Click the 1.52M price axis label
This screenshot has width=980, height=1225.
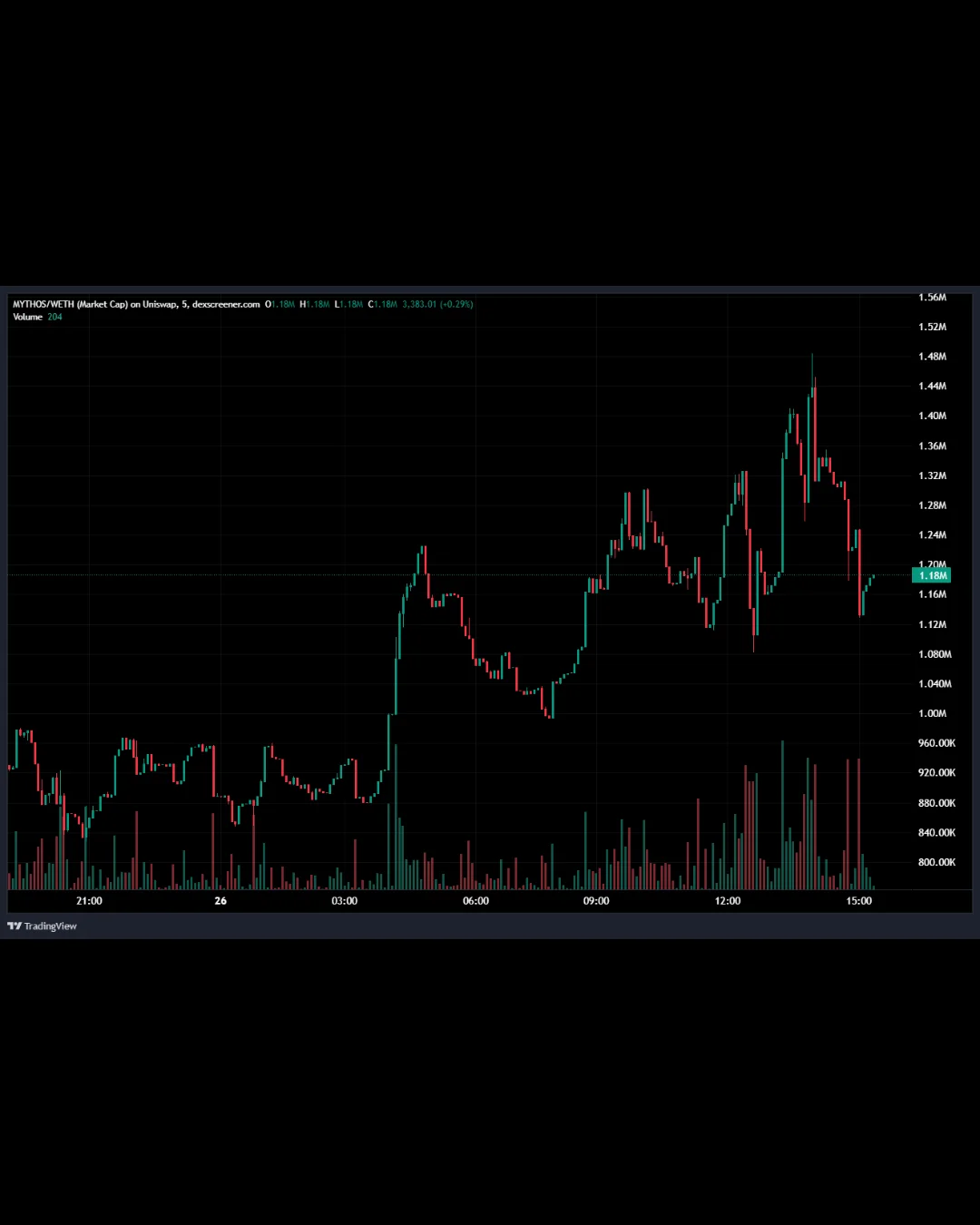click(x=932, y=327)
